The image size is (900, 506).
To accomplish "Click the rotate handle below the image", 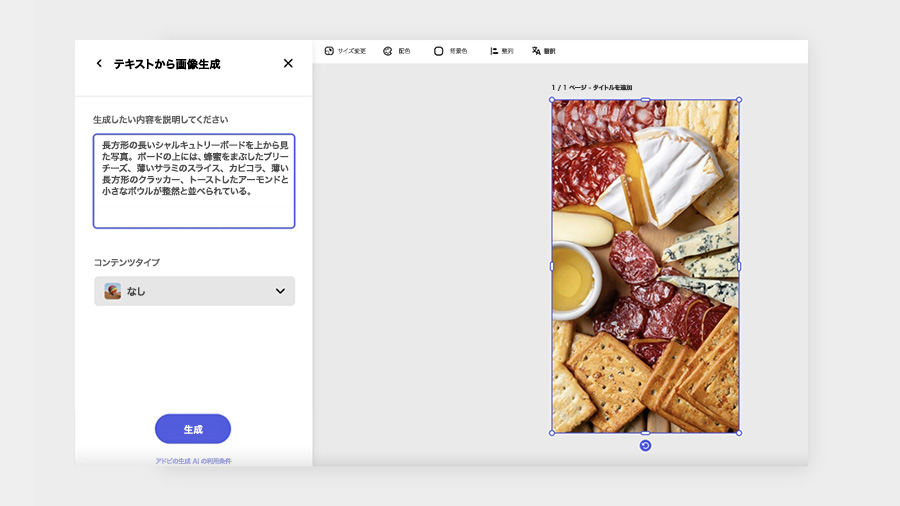I will point(645,446).
